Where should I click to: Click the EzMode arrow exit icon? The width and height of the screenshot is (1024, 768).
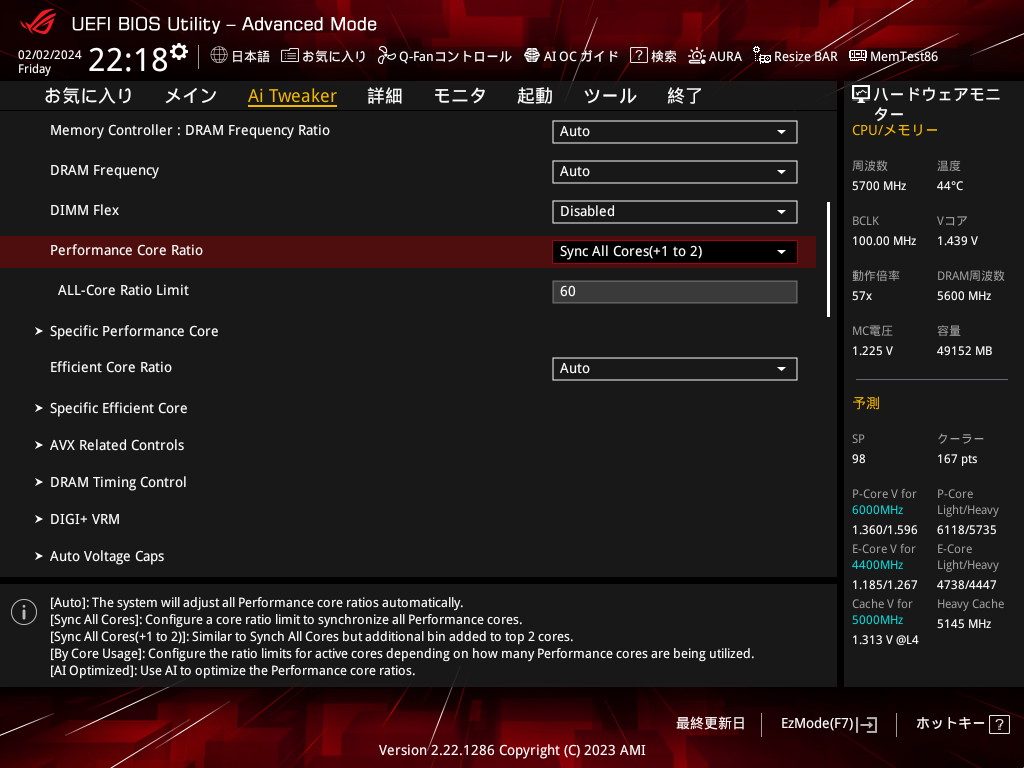click(x=869, y=724)
